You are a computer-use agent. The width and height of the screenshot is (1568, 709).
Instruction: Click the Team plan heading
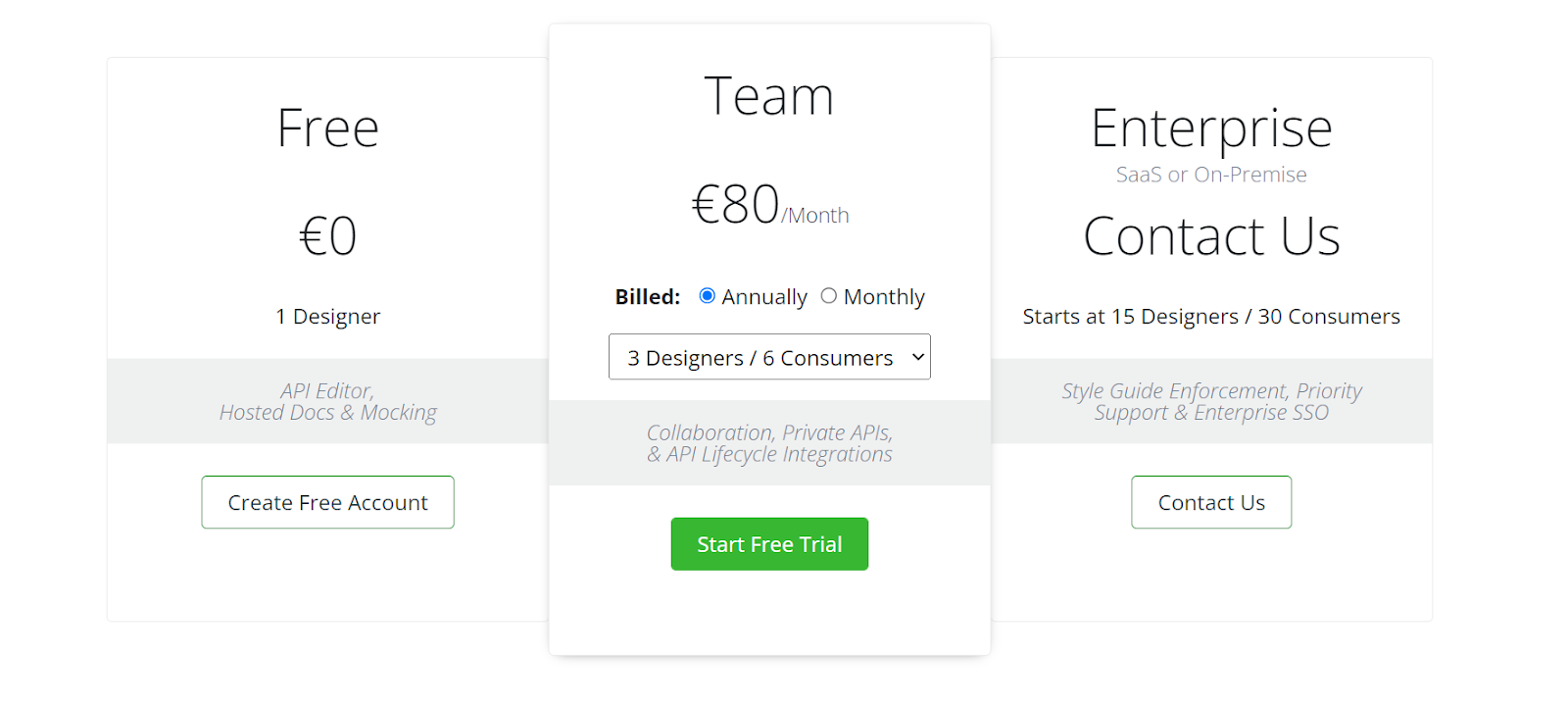click(769, 93)
